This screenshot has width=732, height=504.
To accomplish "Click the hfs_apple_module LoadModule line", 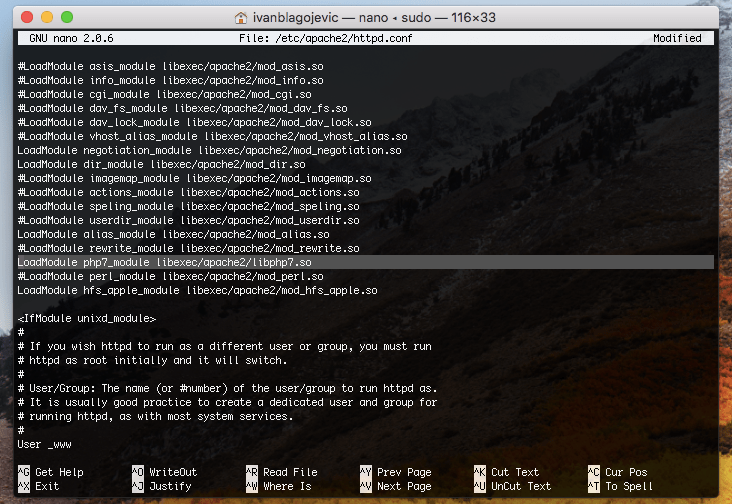I will click(x=197, y=290).
